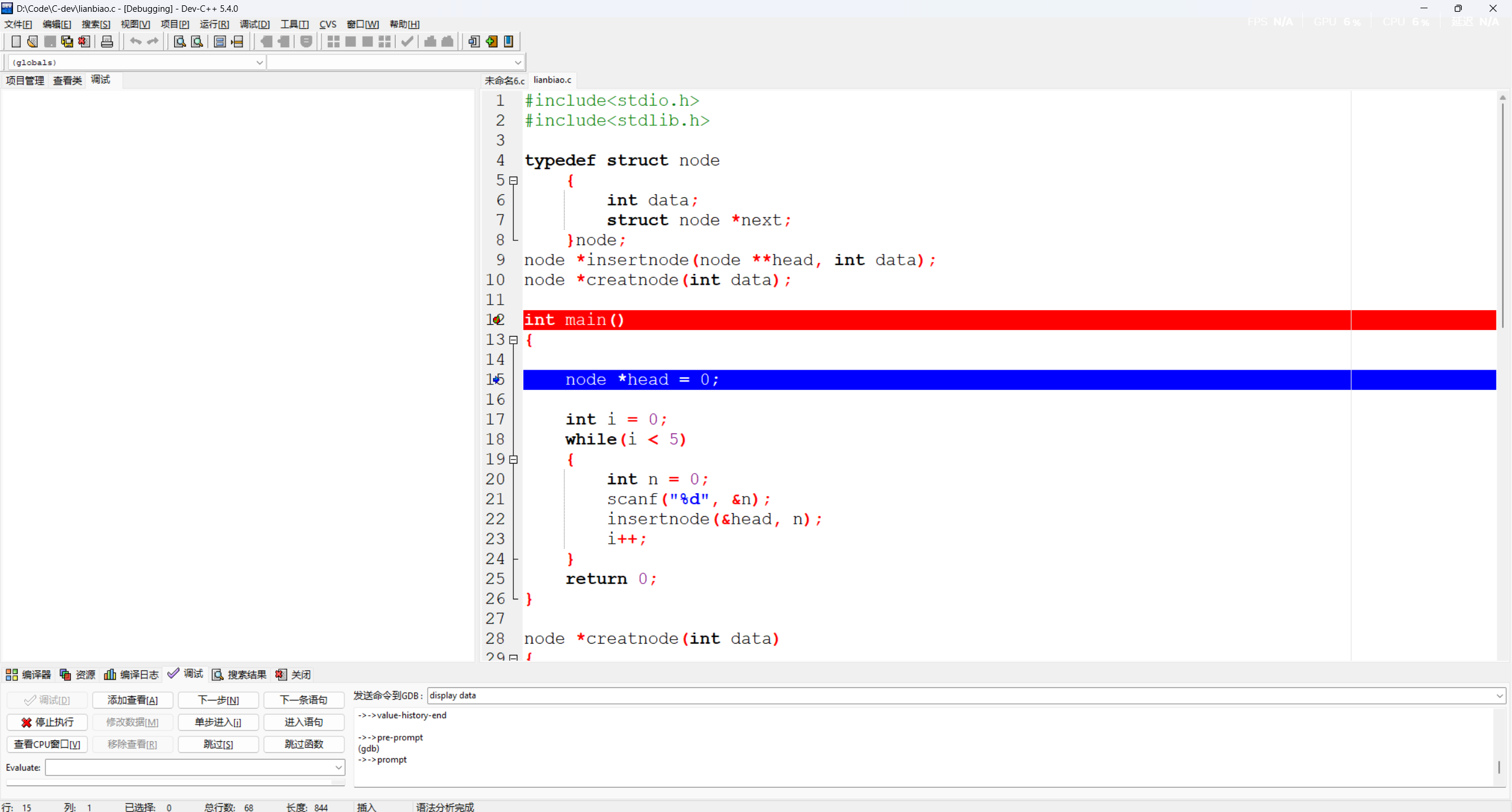The image size is (1512, 812).
Task: Open the 工具[T] menu
Action: pos(294,24)
